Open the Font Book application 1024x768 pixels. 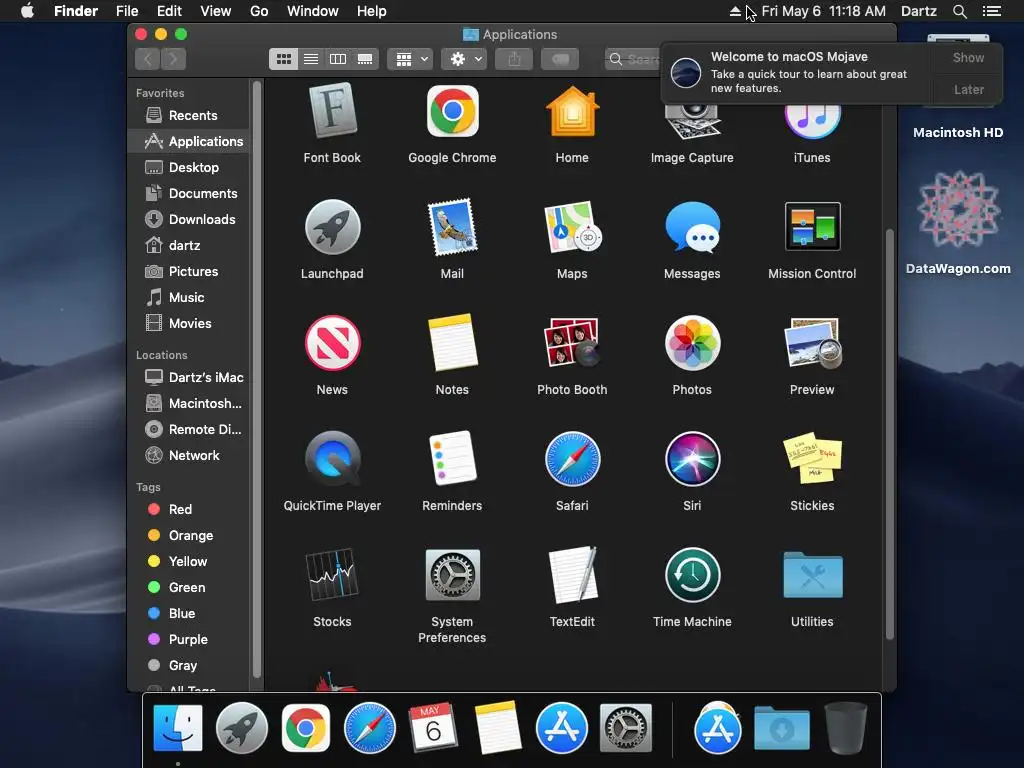332,111
